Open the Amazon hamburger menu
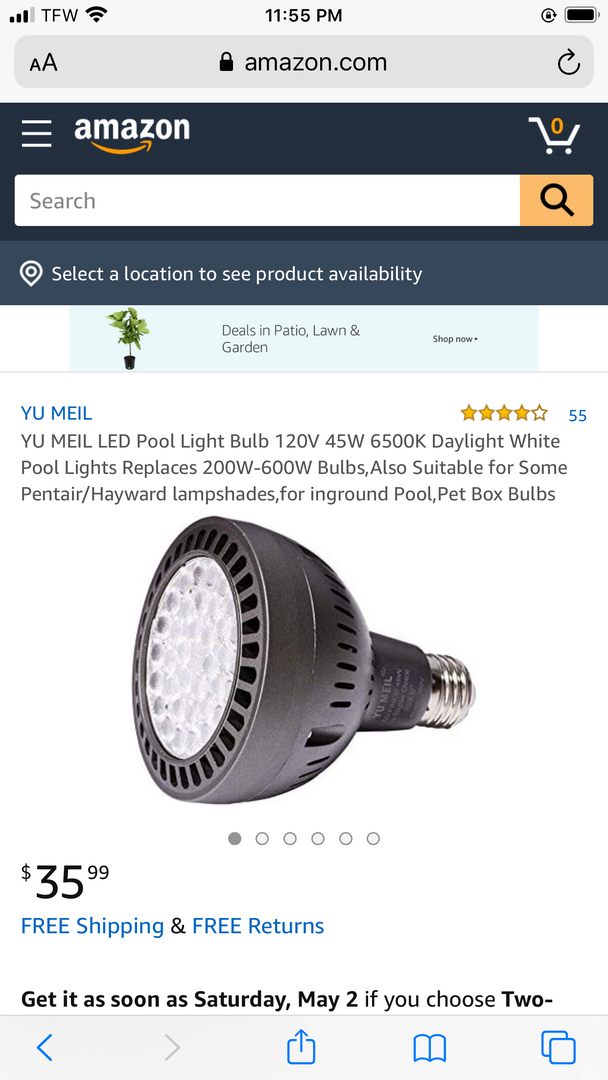Viewport: 608px width, 1080px height. coord(36,133)
